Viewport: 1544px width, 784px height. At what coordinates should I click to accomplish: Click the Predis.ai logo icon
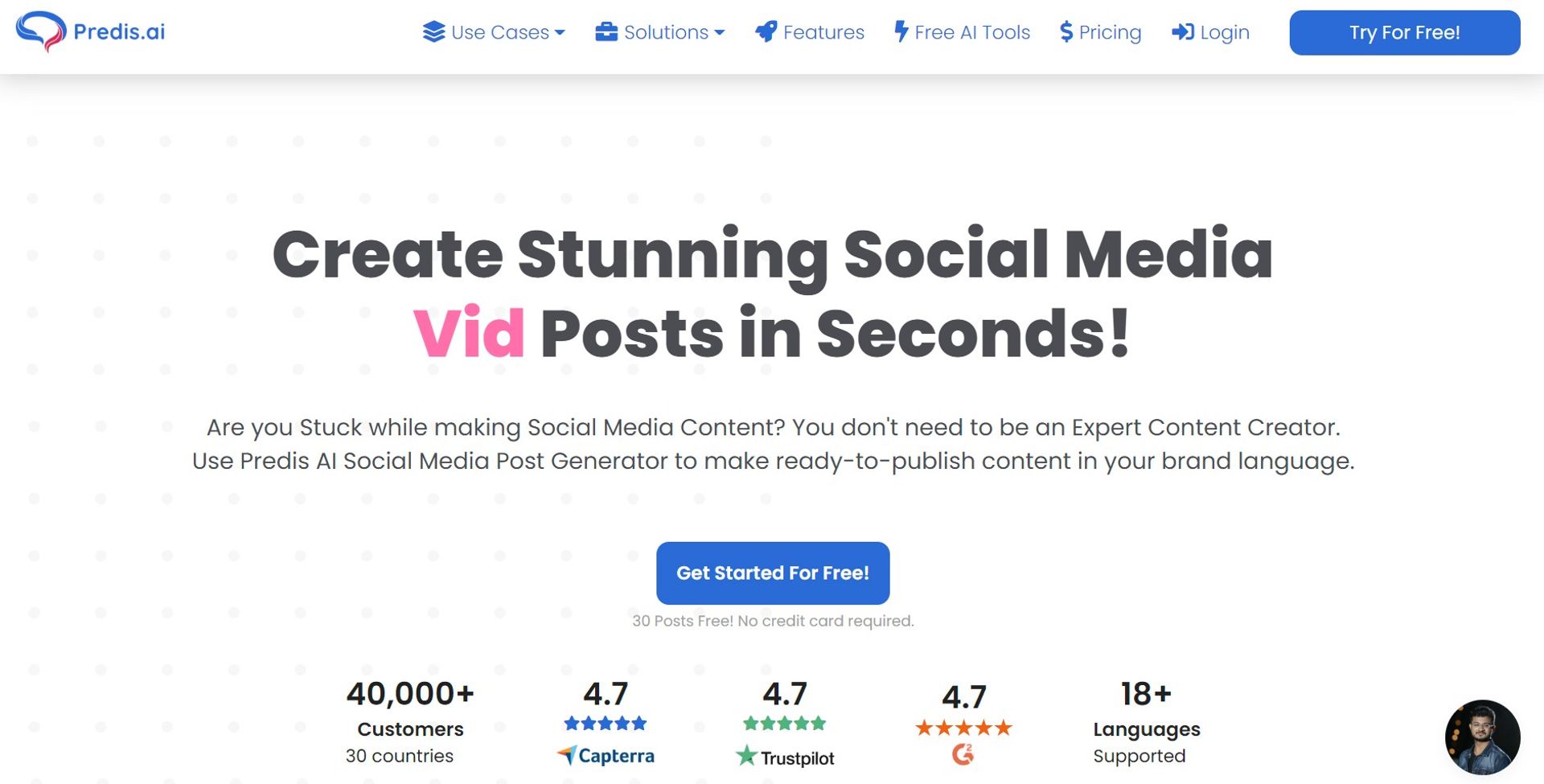(40, 31)
